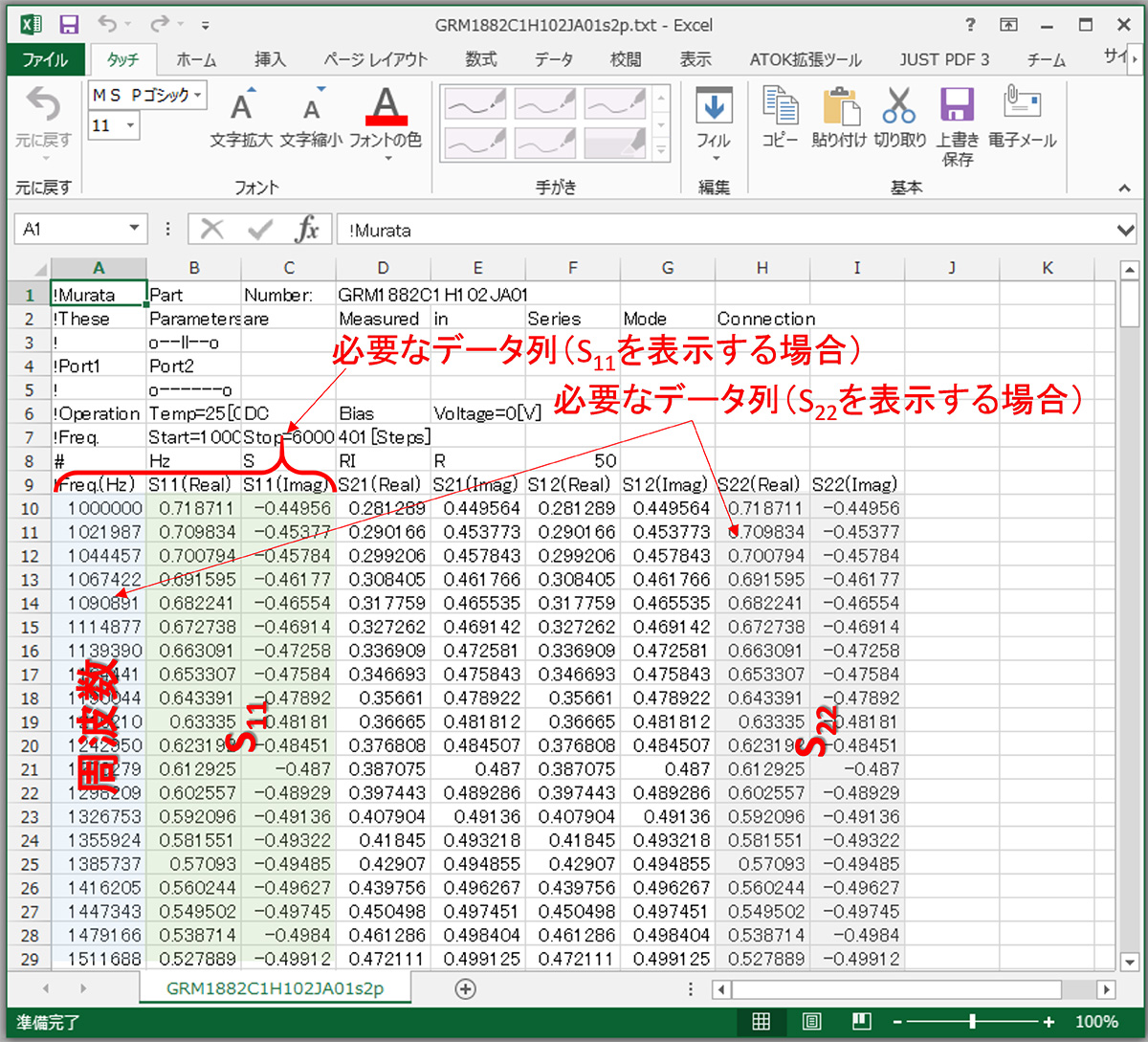Click the vertical scrollbar up arrow

tap(1129, 268)
